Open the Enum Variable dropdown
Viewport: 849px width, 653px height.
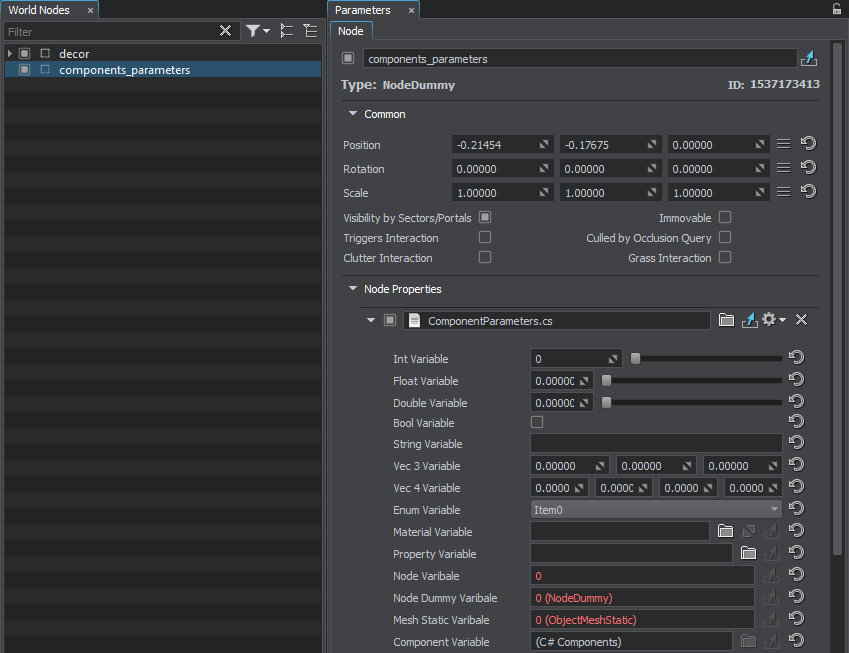point(656,509)
